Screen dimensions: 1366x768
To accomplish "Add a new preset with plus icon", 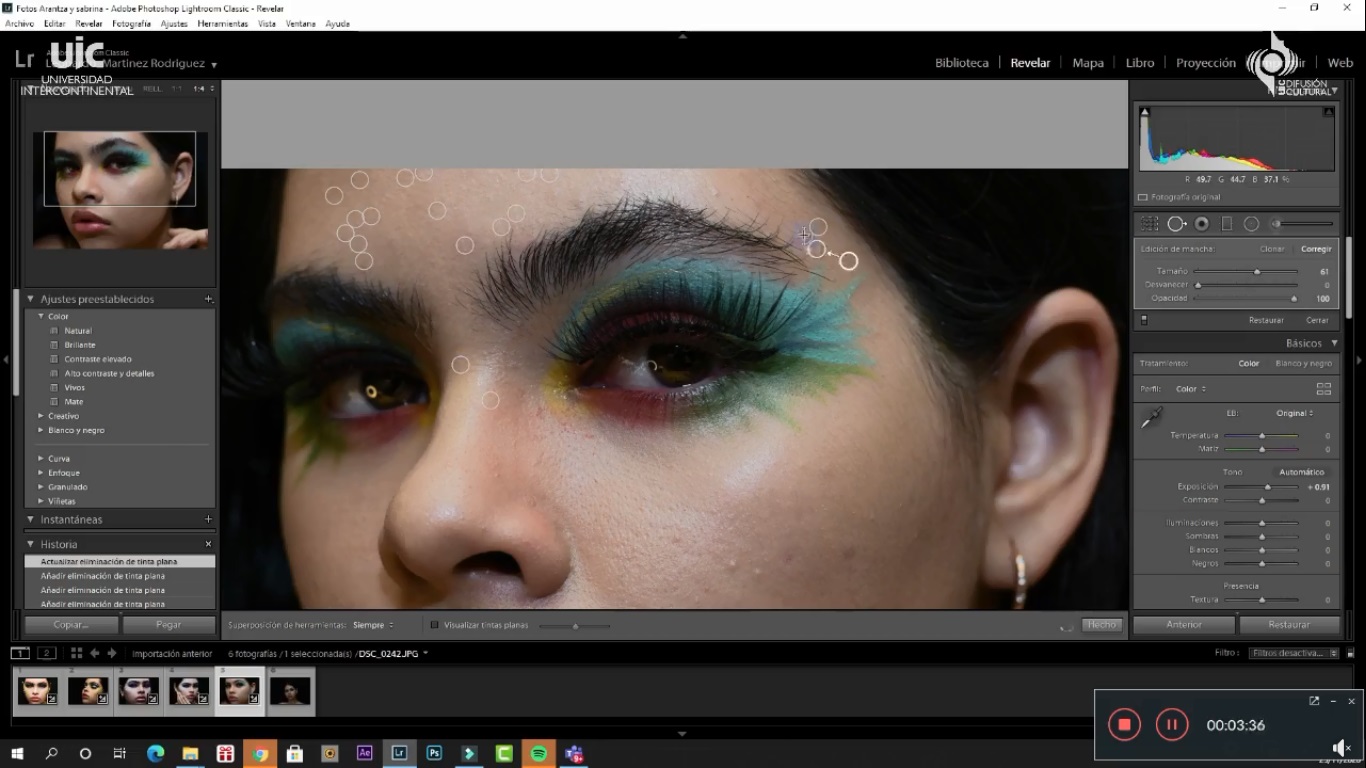I will 208,299.
